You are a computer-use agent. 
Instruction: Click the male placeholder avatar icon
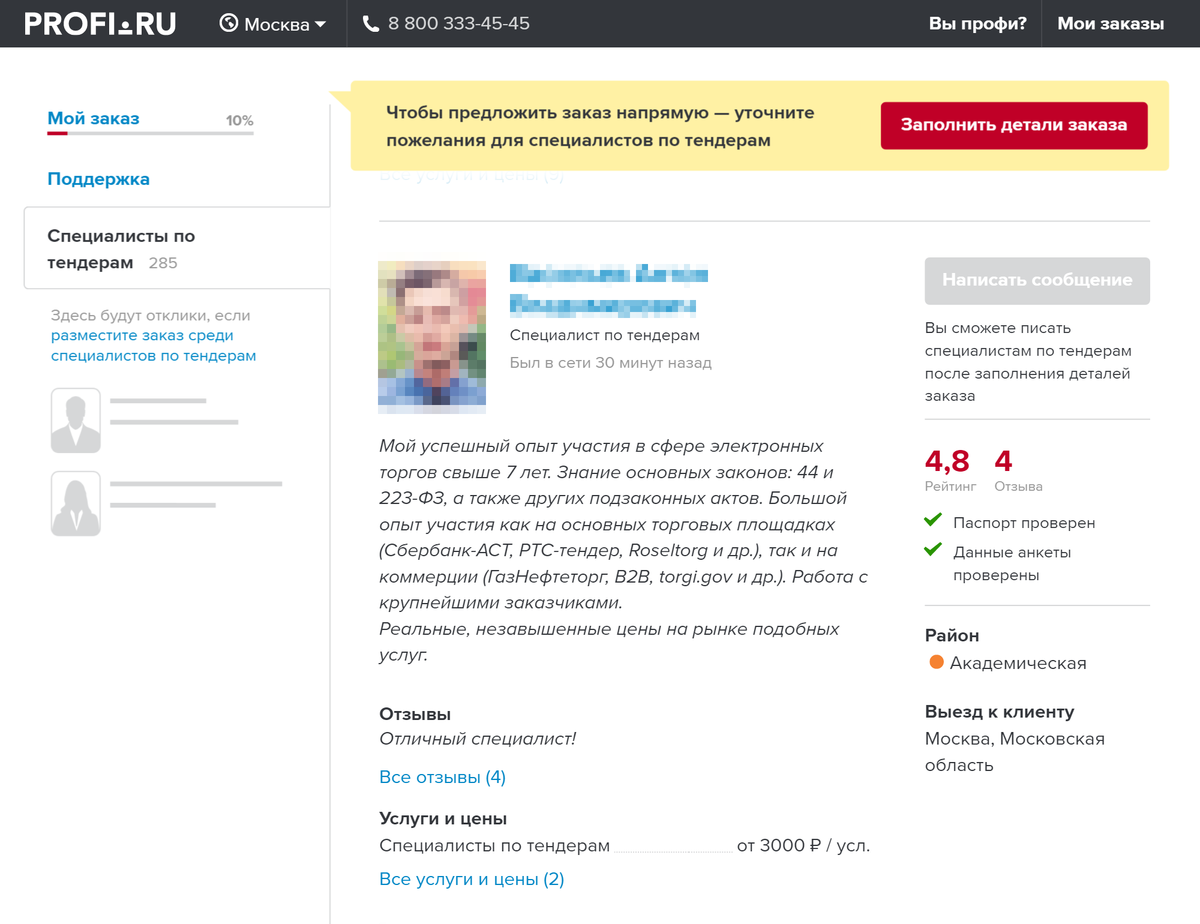[76, 421]
